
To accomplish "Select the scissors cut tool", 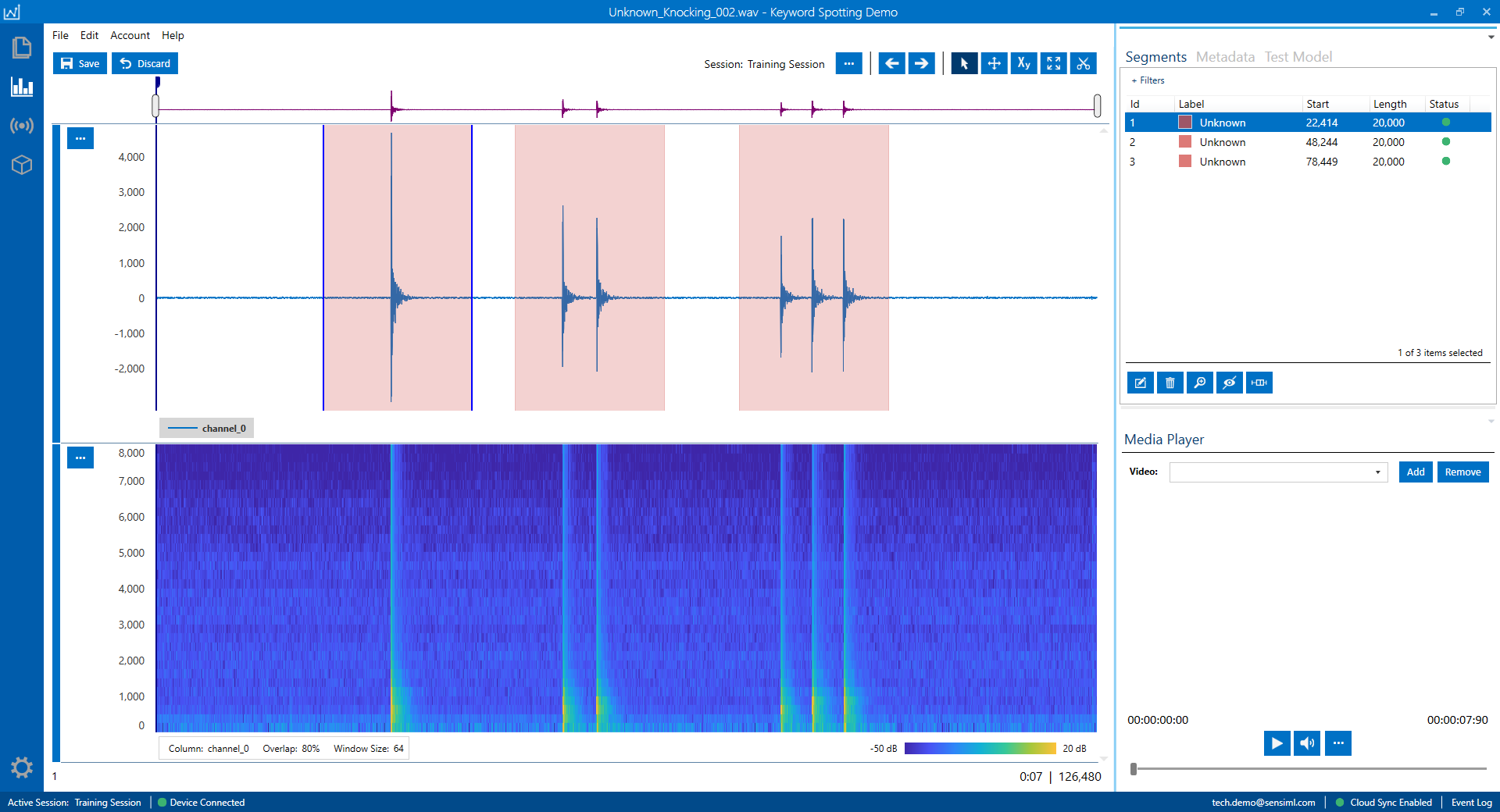I will click(1083, 63).
